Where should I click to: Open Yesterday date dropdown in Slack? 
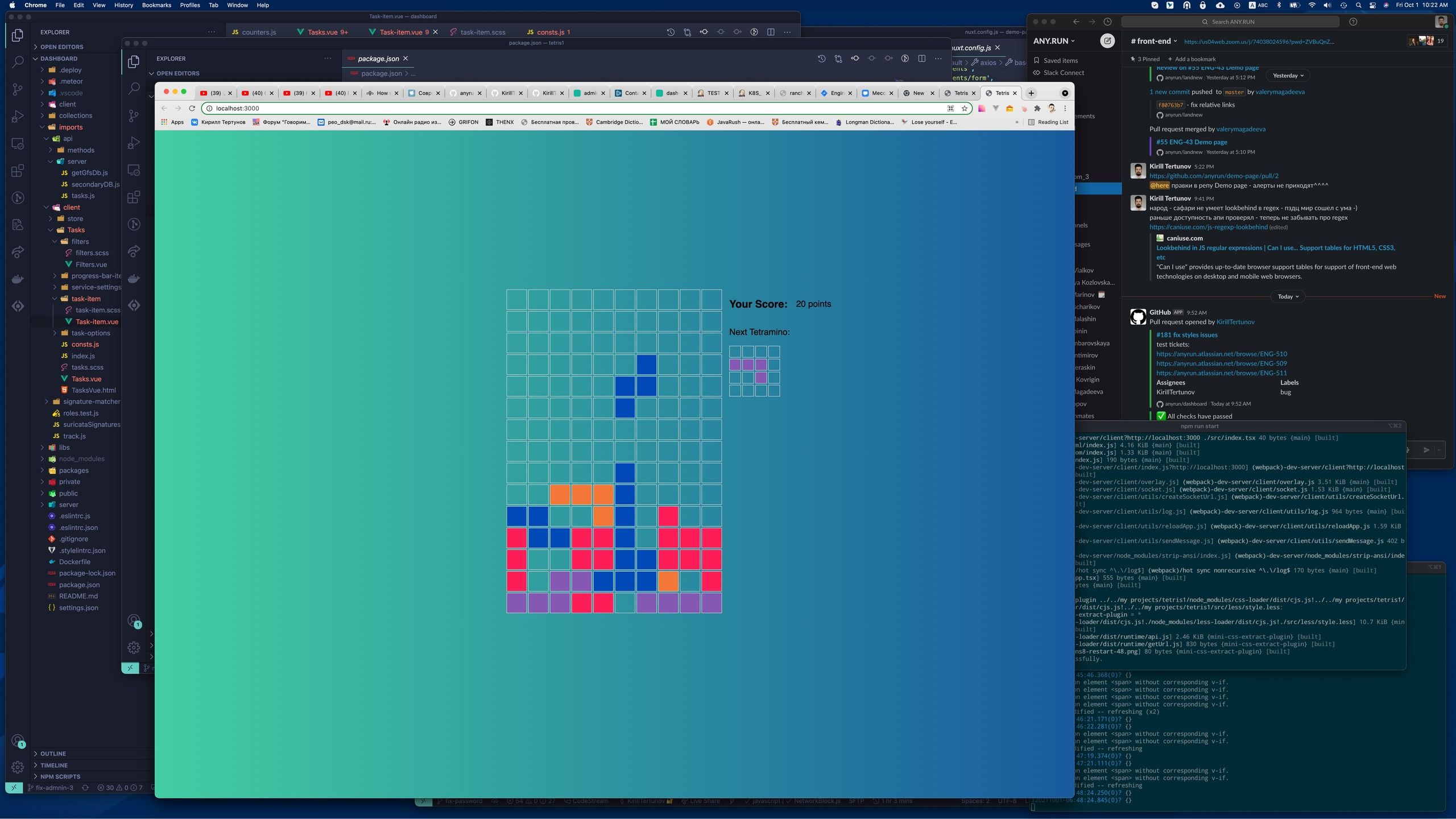pos(1288,76)
